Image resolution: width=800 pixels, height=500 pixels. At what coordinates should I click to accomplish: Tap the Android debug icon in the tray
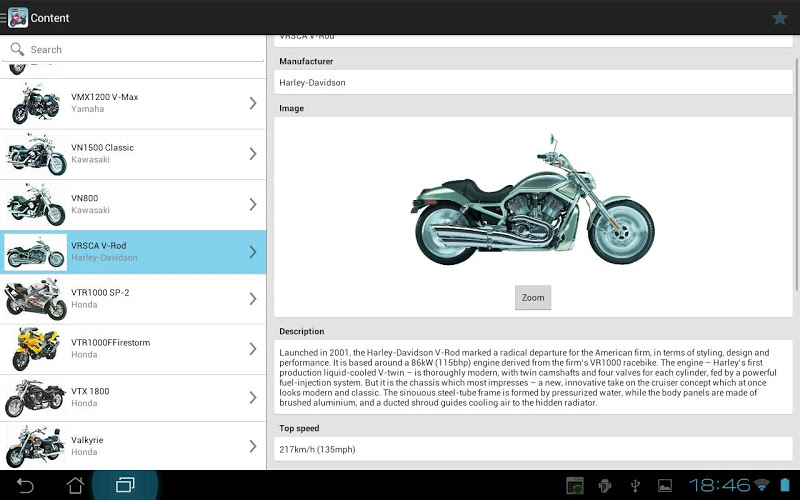pyautogui.click(x=605, y=485)
